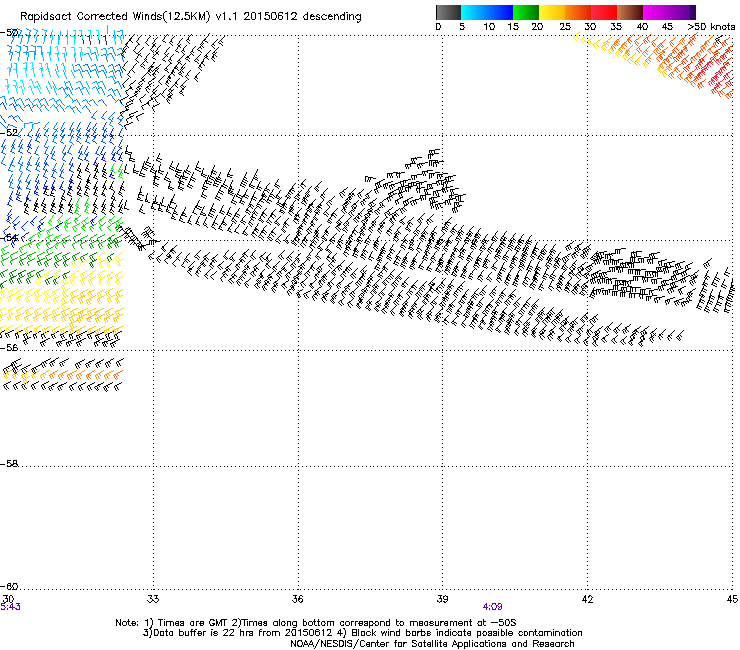Screen dimensions: 740x650
Task: Click the blue 10-15 knots legend segment
Action: pos(500,12)
